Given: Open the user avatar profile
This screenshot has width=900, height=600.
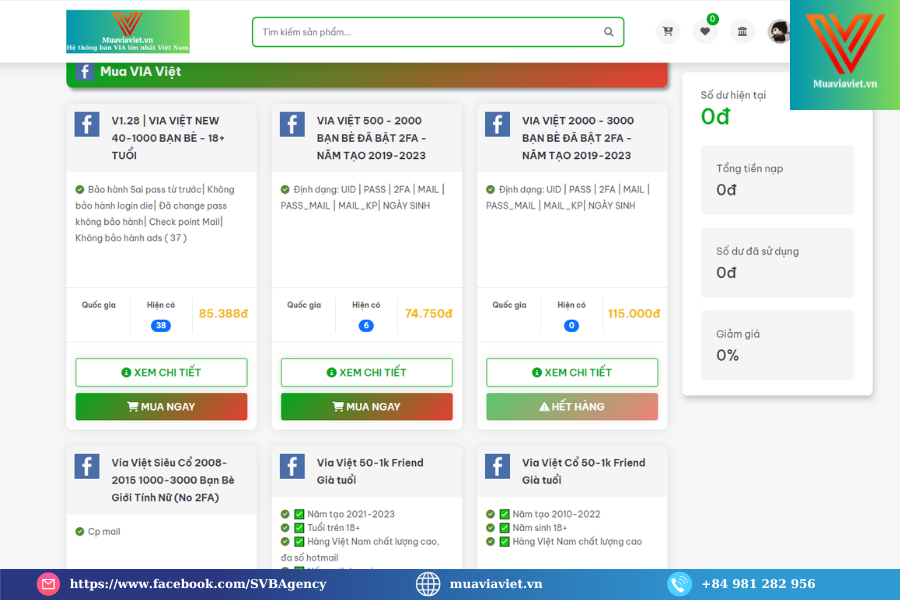Looking at the screenshot, I should pos(779,32).
